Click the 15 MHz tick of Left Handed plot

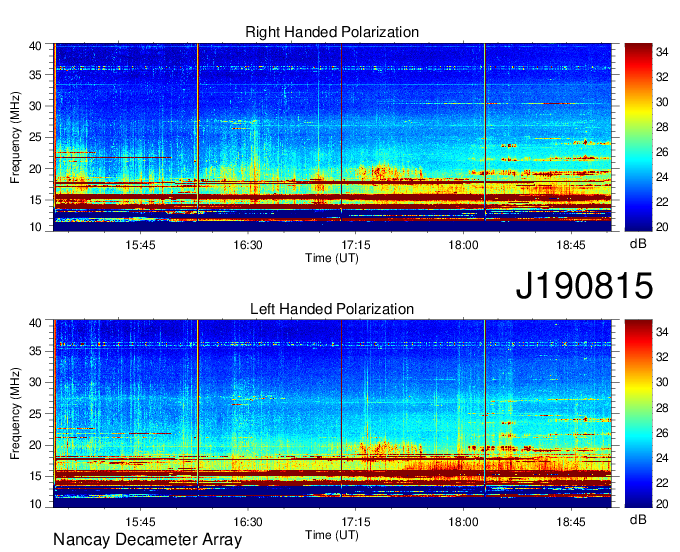tap(35, 476)
